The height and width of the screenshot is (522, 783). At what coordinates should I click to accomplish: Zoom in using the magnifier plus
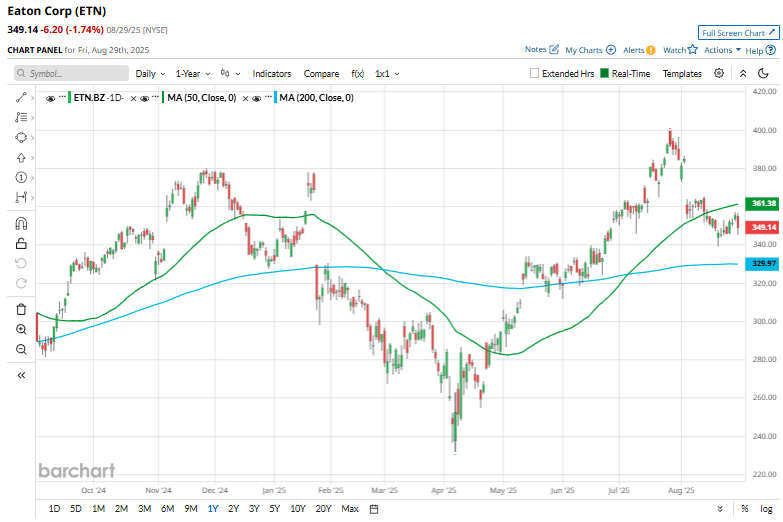(x=21, y=329)
